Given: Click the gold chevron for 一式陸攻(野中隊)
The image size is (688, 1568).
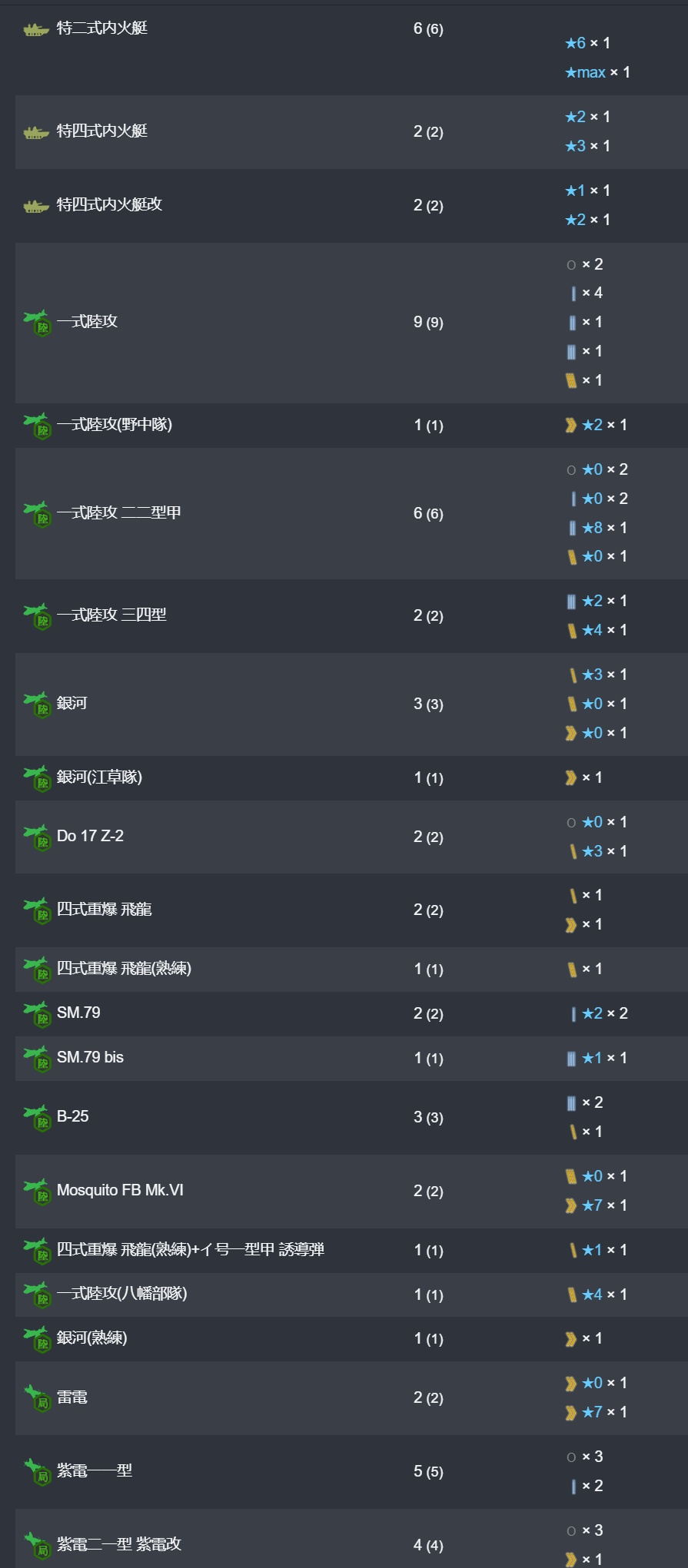Looking at the screenshot, I should [570, 425].
